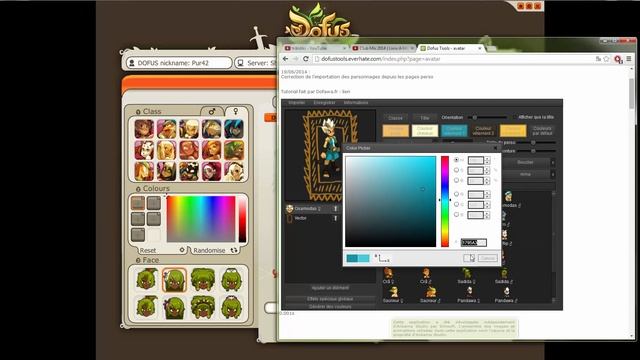Increment the G value stepper

point(487,203)
